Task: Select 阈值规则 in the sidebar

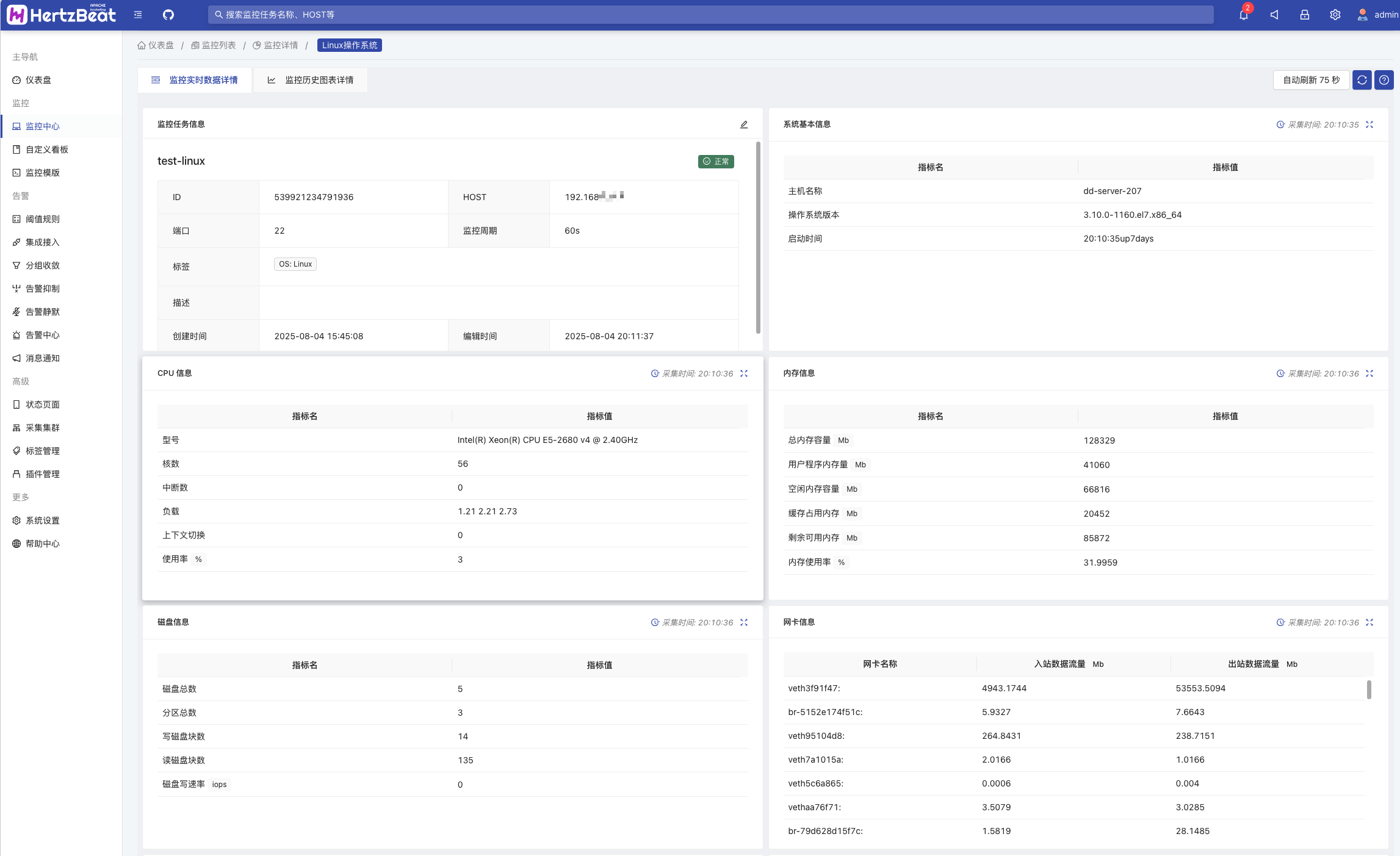Action: (x=43, y=219)
